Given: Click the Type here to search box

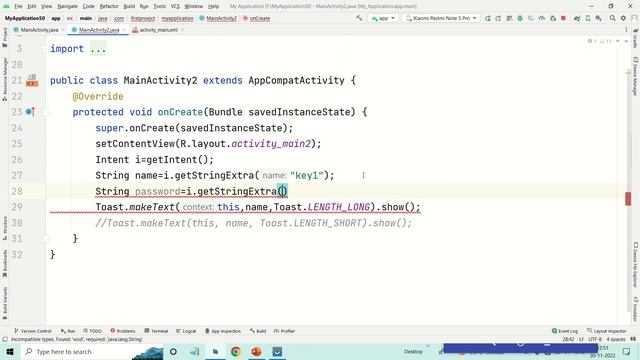Looking at the screenshot, I should tap(91, 351).
